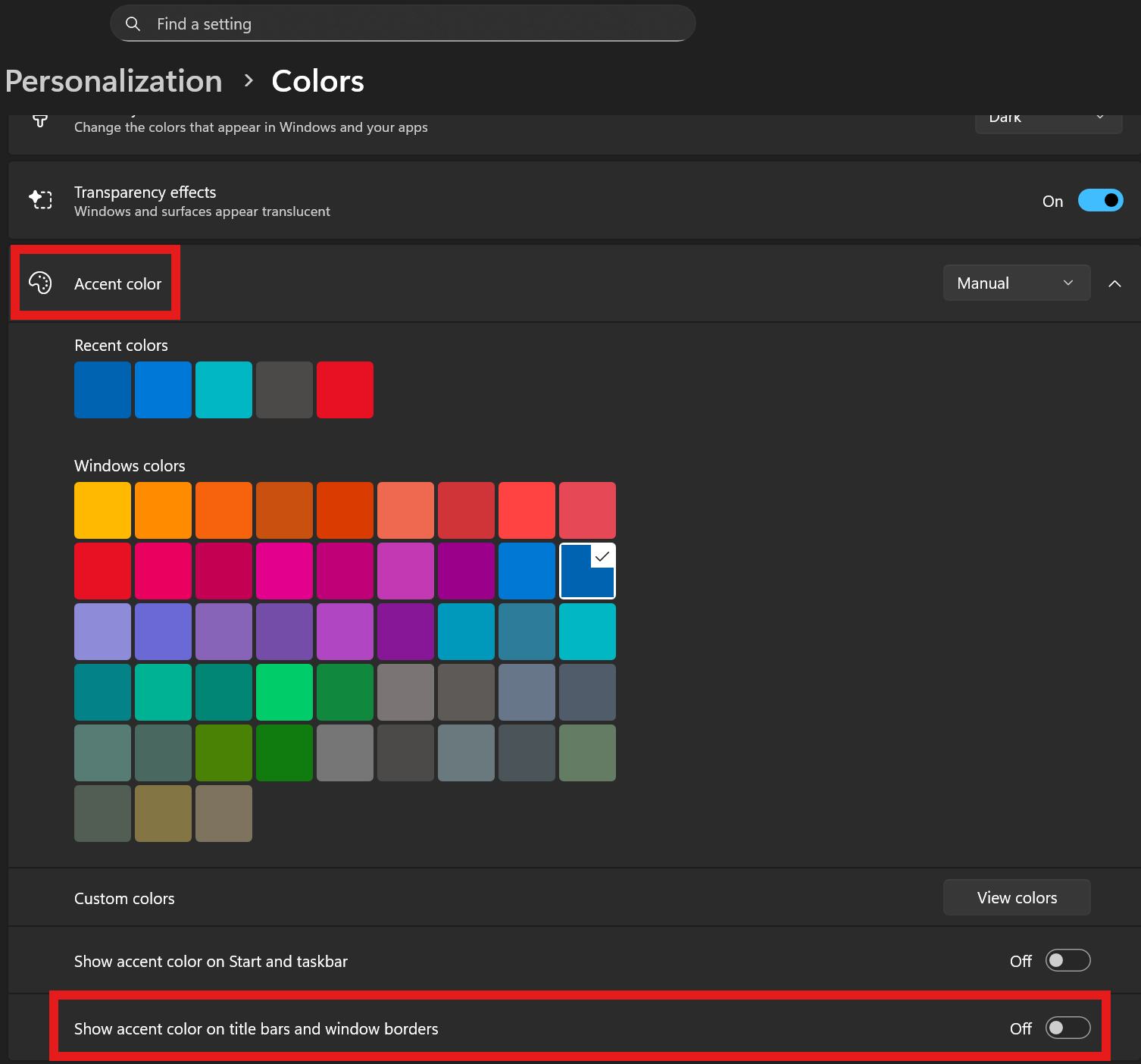Open the Manual accent color dropdown
The height and width of the screenshot is (1064, 1141).
point(1016,283)
